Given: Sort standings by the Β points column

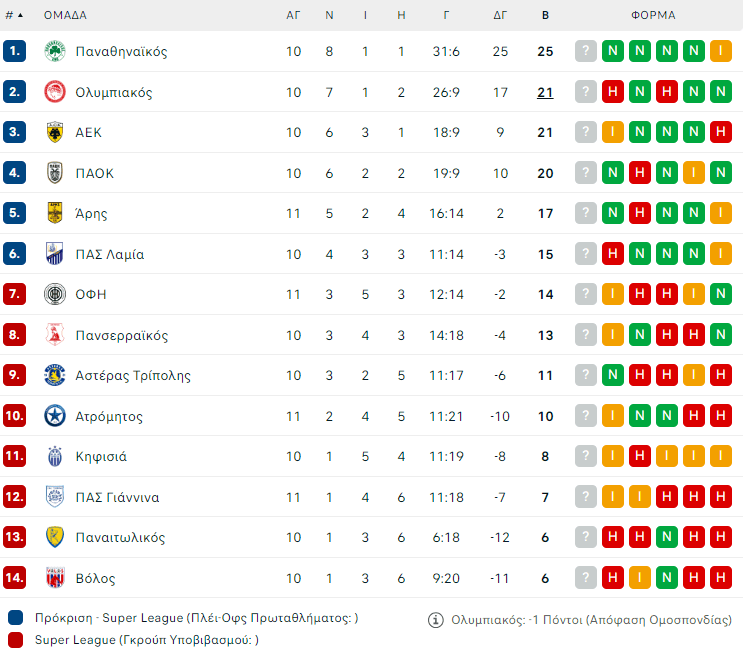Looking at the screenshot, I should click(545, 15).
